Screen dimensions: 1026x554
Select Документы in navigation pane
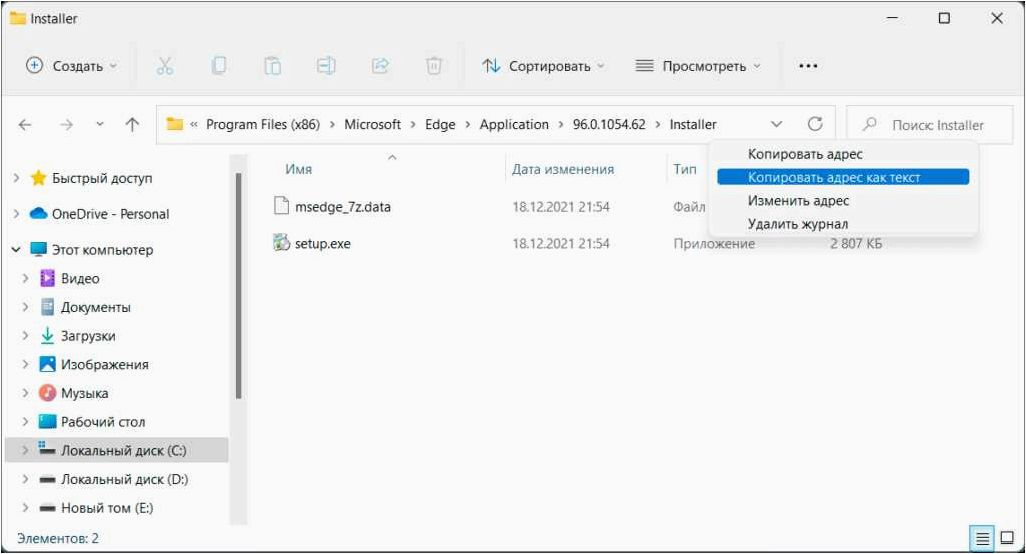96,307
